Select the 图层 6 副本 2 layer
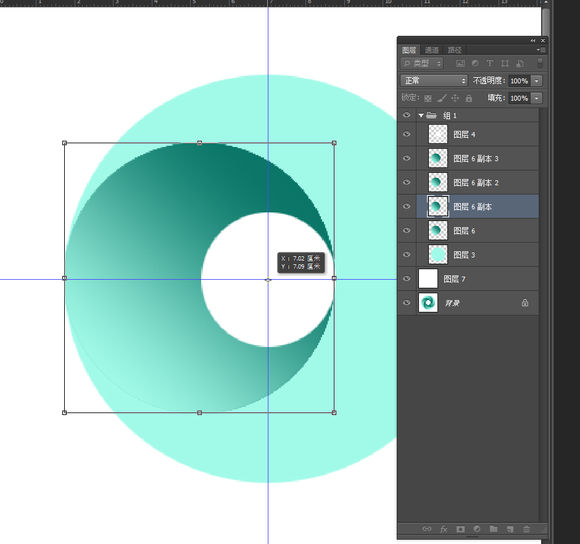The height and width of the screenshot is (544, 580). pos(478,182)
